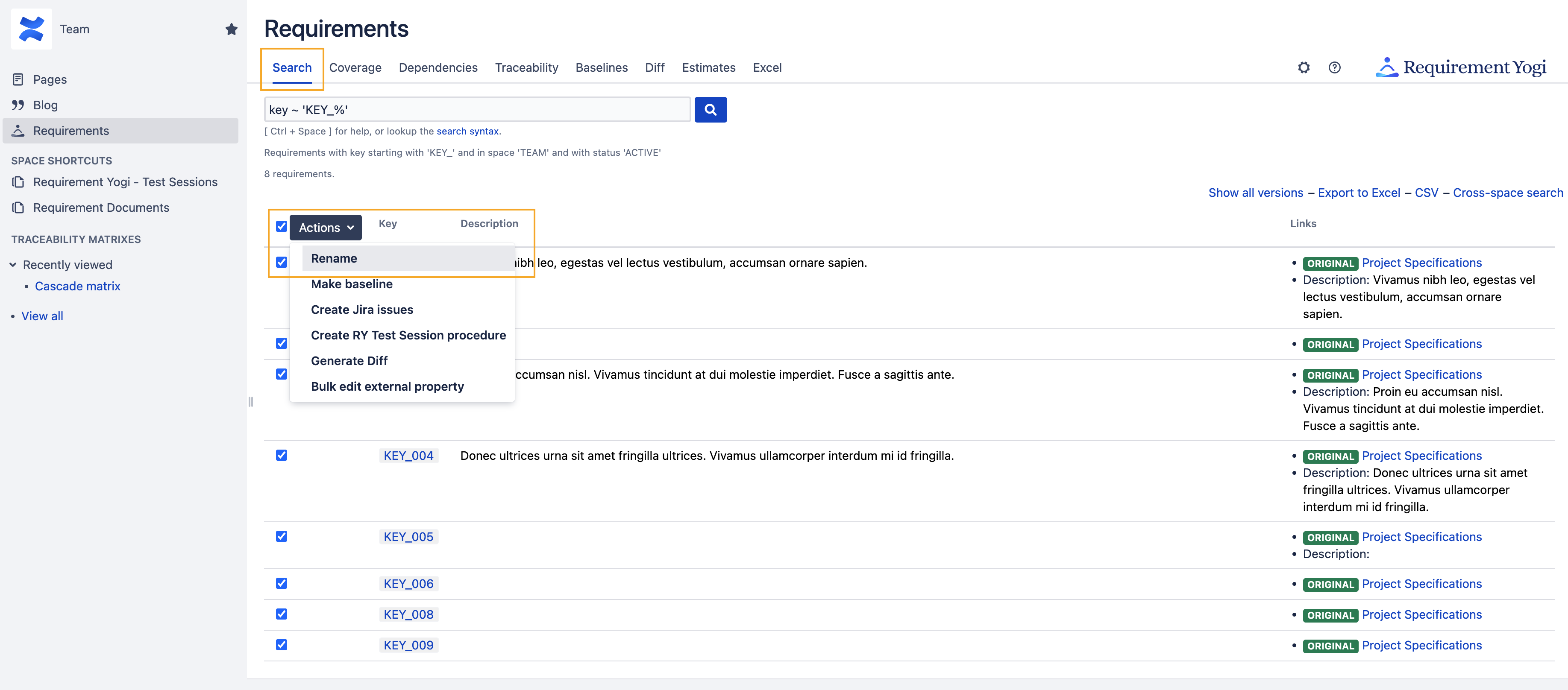Open the Requirement Documents shortcut

click(x=101, y=208)
